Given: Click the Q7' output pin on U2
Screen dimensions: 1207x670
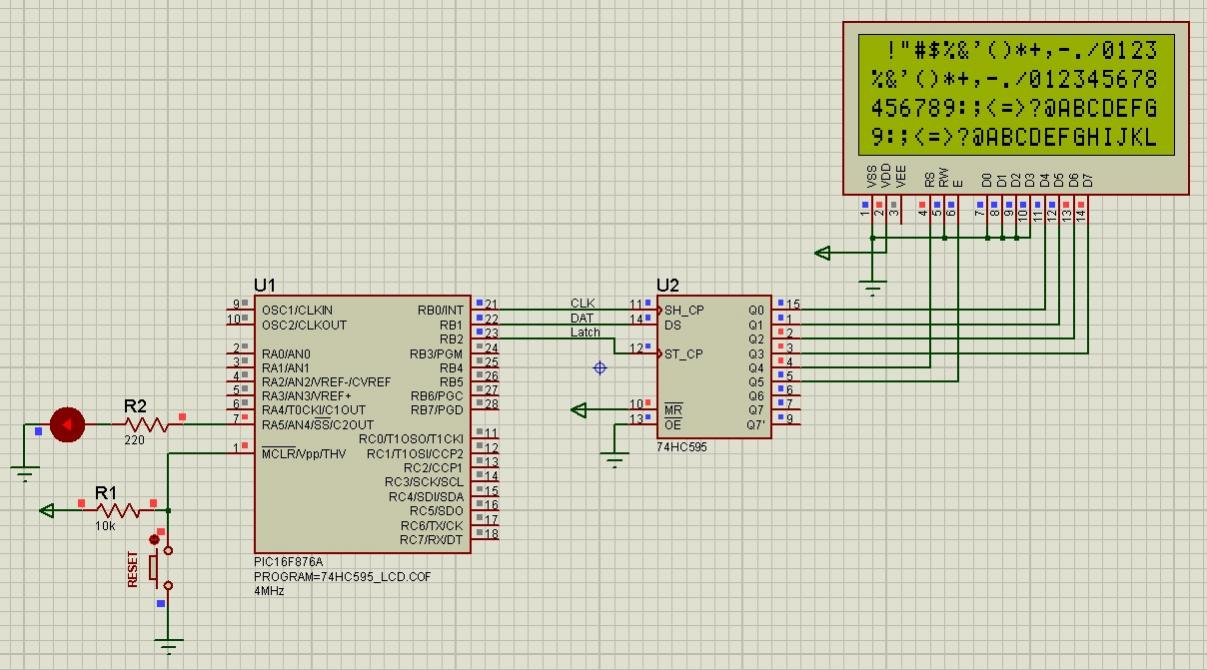Looking at the screenshot, I should (x=785, y=420).
